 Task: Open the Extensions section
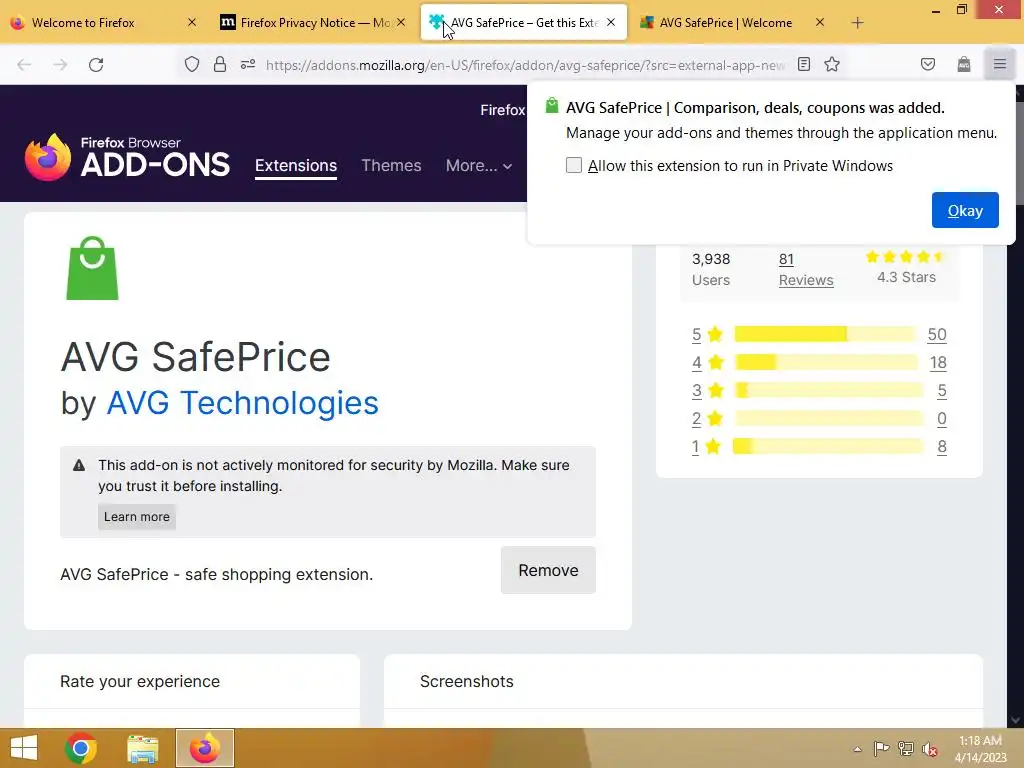tap(296, 166)
